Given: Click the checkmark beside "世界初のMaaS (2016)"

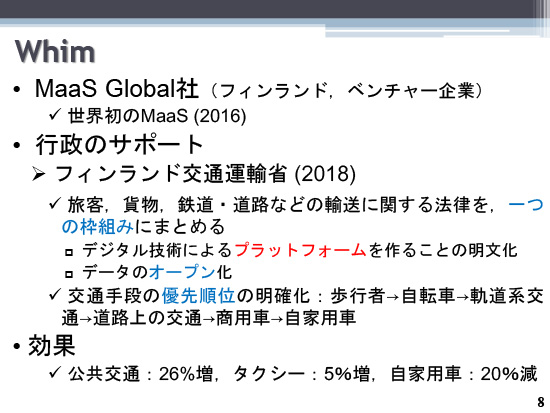Looking at the screenshot, I should point(55,114).
